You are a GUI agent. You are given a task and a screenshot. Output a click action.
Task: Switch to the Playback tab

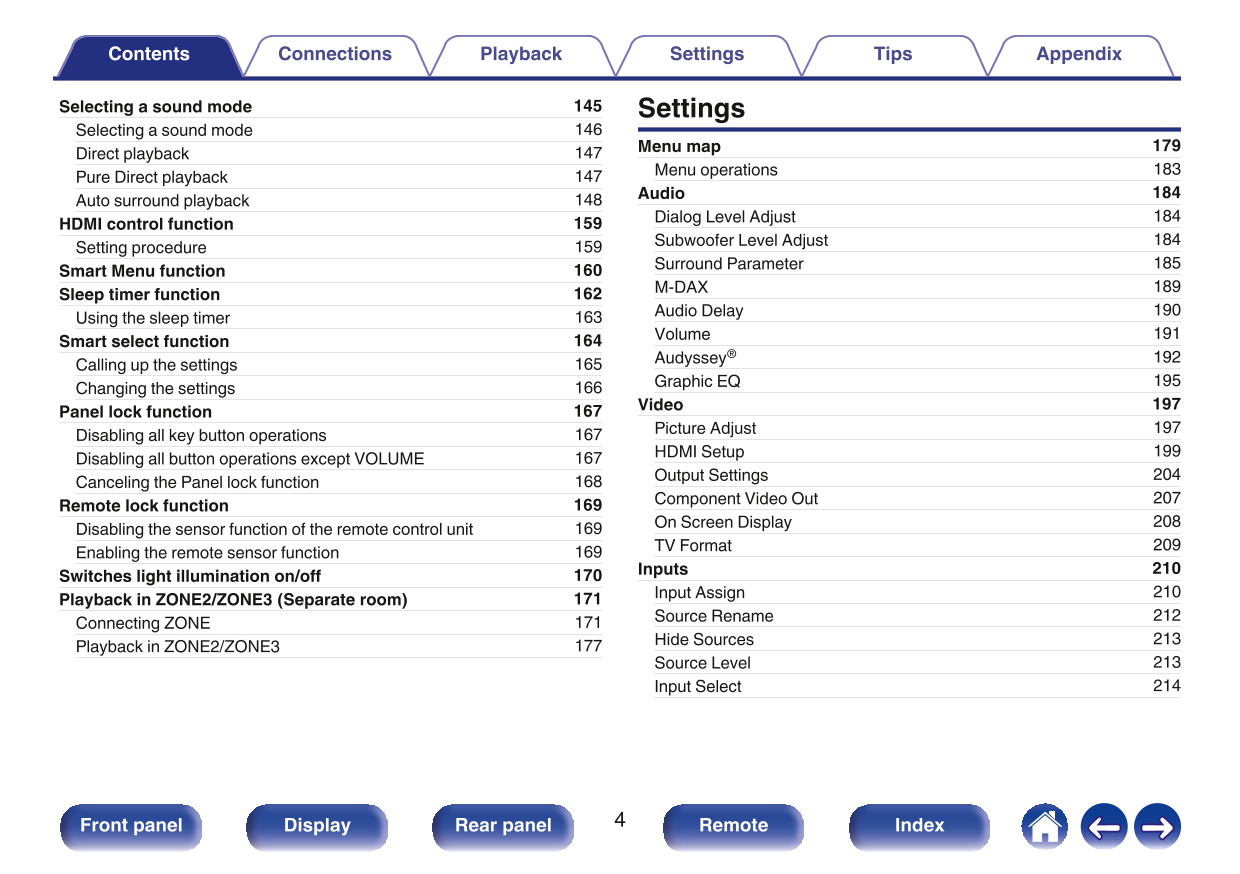[x=522, y=54]
